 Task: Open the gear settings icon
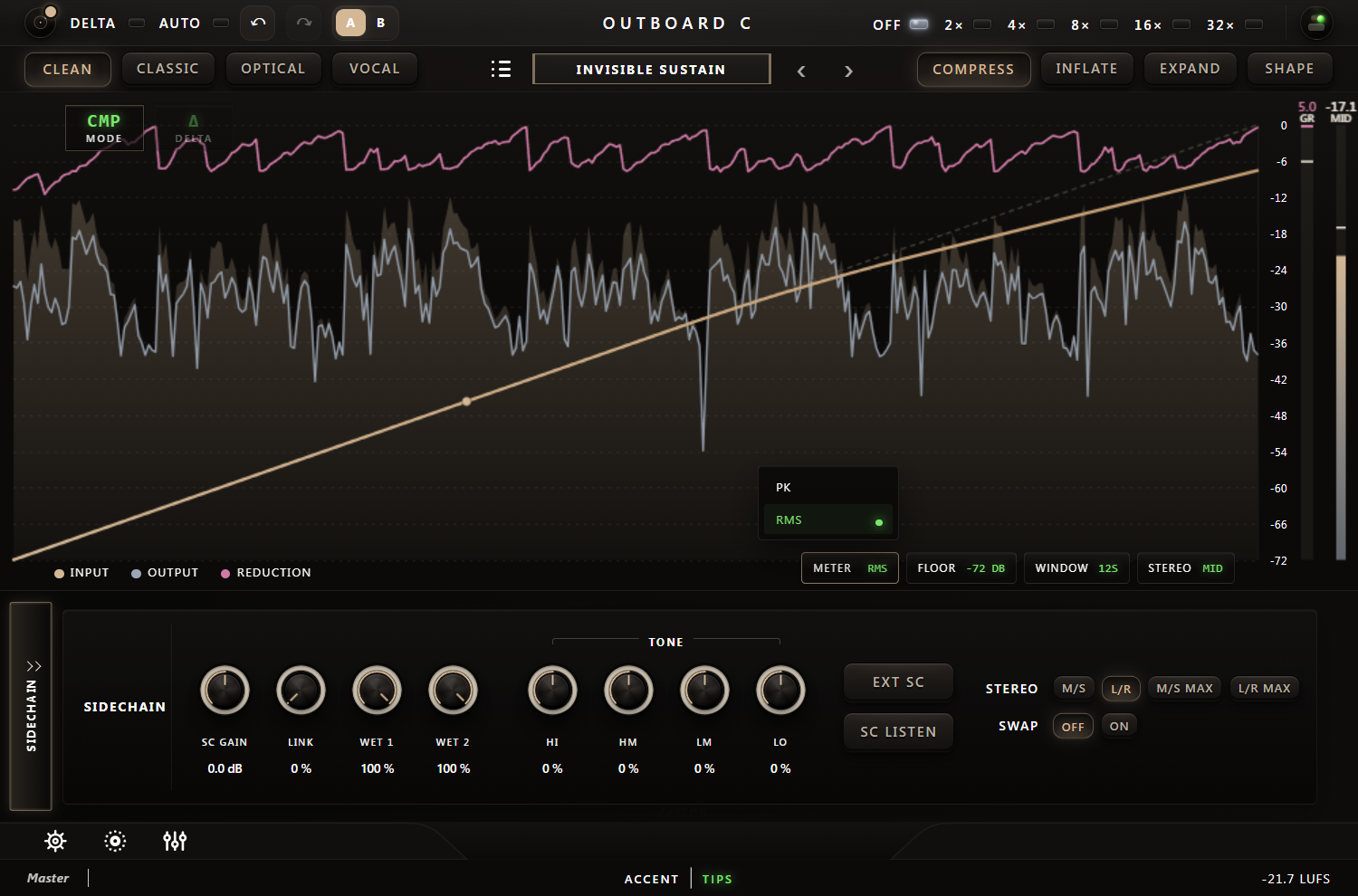[x=55, y=841]
